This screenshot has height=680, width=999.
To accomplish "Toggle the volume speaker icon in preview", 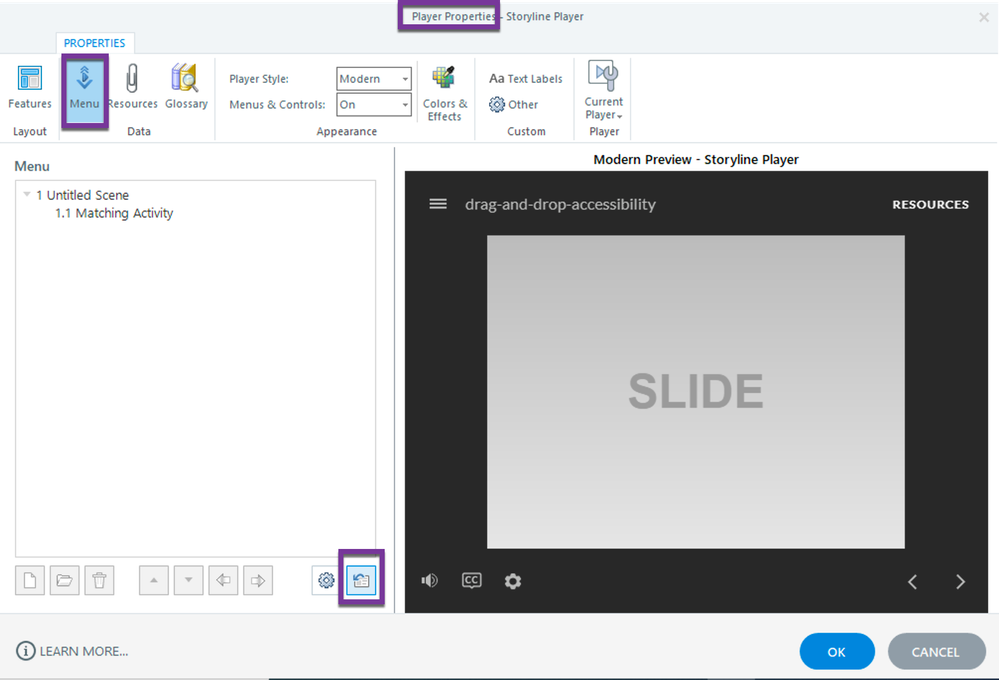I will (430, 581).
